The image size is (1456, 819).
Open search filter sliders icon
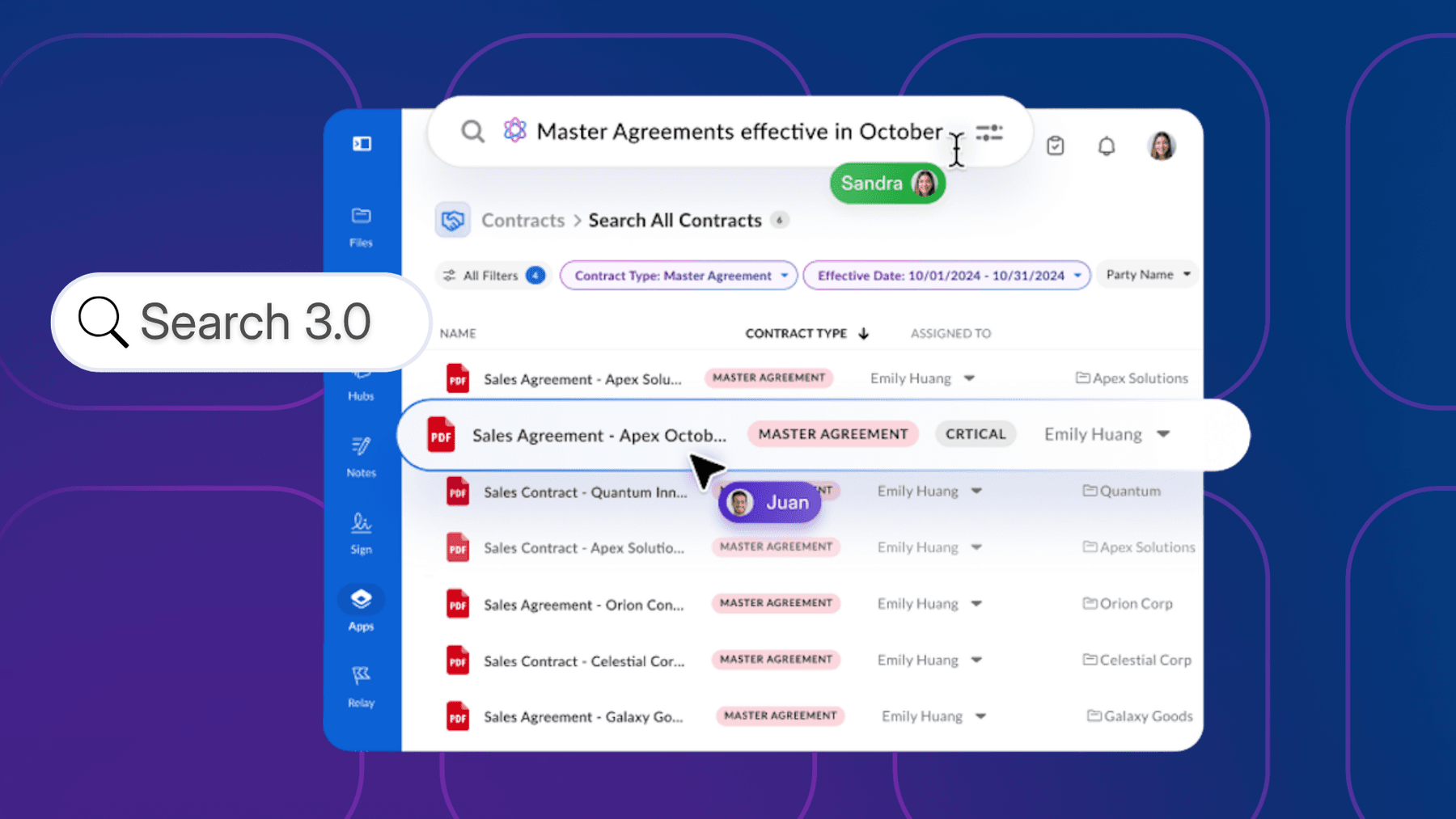(989, 133)
